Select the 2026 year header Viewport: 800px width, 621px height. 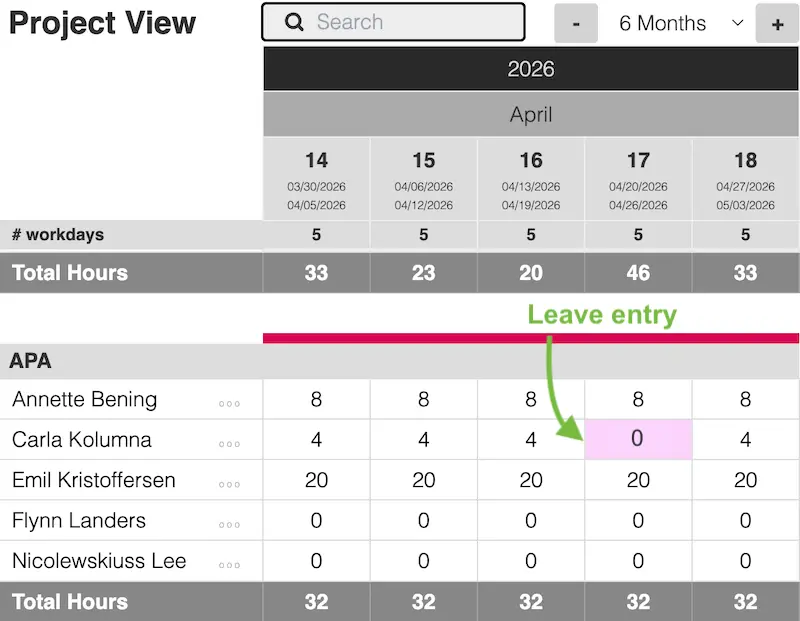point(531,68)
